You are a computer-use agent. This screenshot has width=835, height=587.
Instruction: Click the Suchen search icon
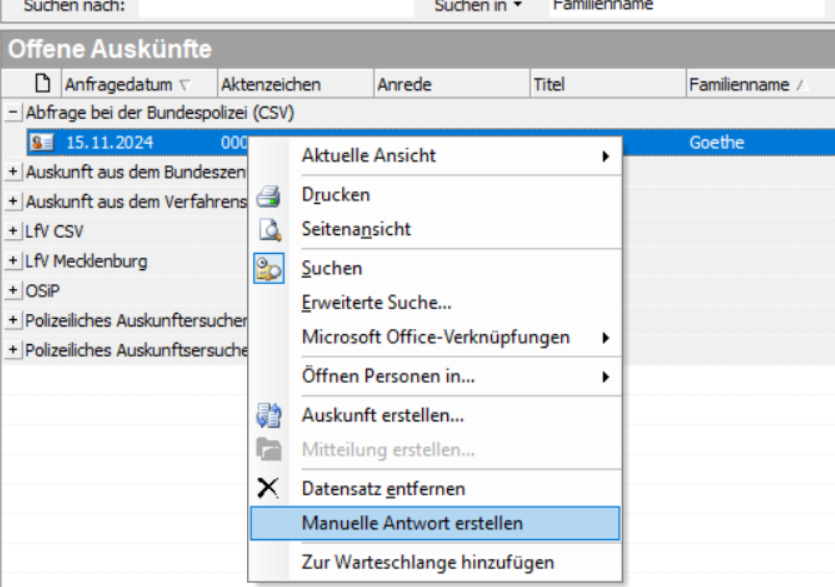pos(269,268)
